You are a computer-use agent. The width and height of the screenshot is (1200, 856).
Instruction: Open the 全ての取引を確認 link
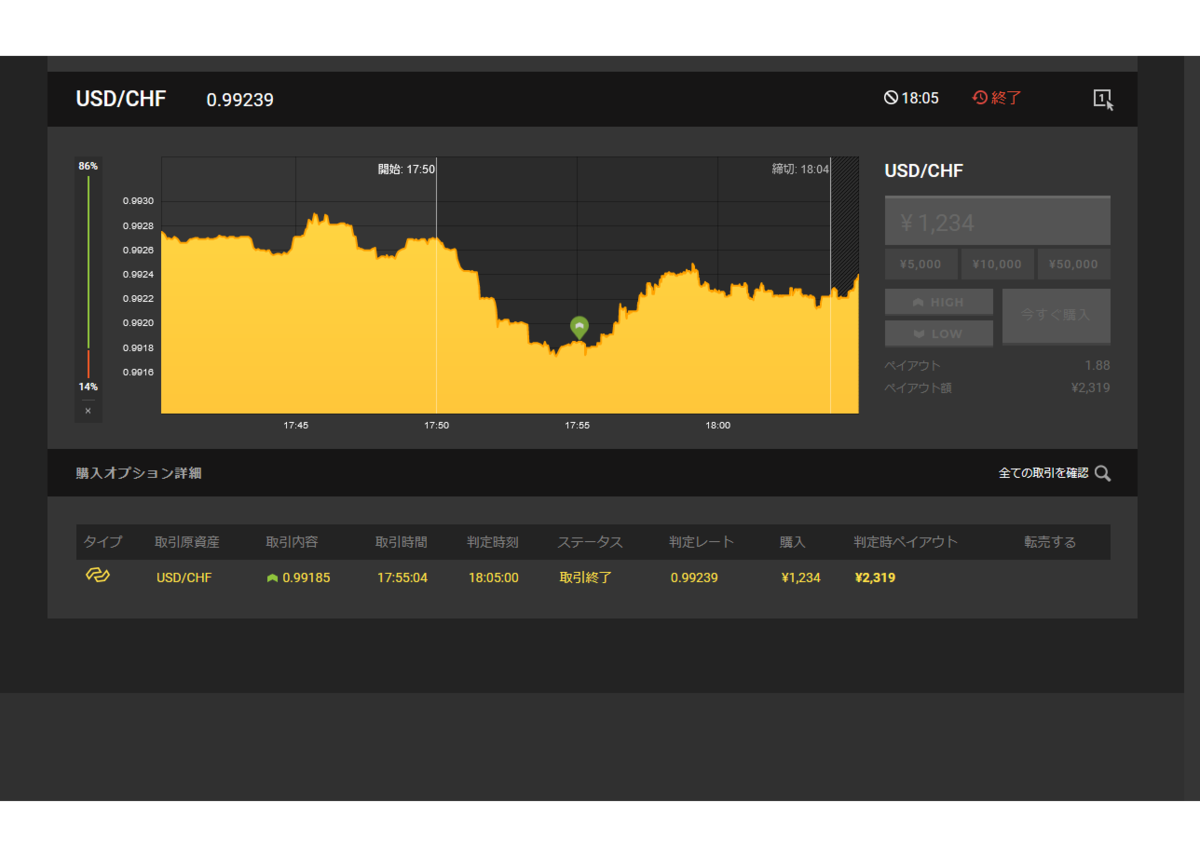click(1043, 473)
